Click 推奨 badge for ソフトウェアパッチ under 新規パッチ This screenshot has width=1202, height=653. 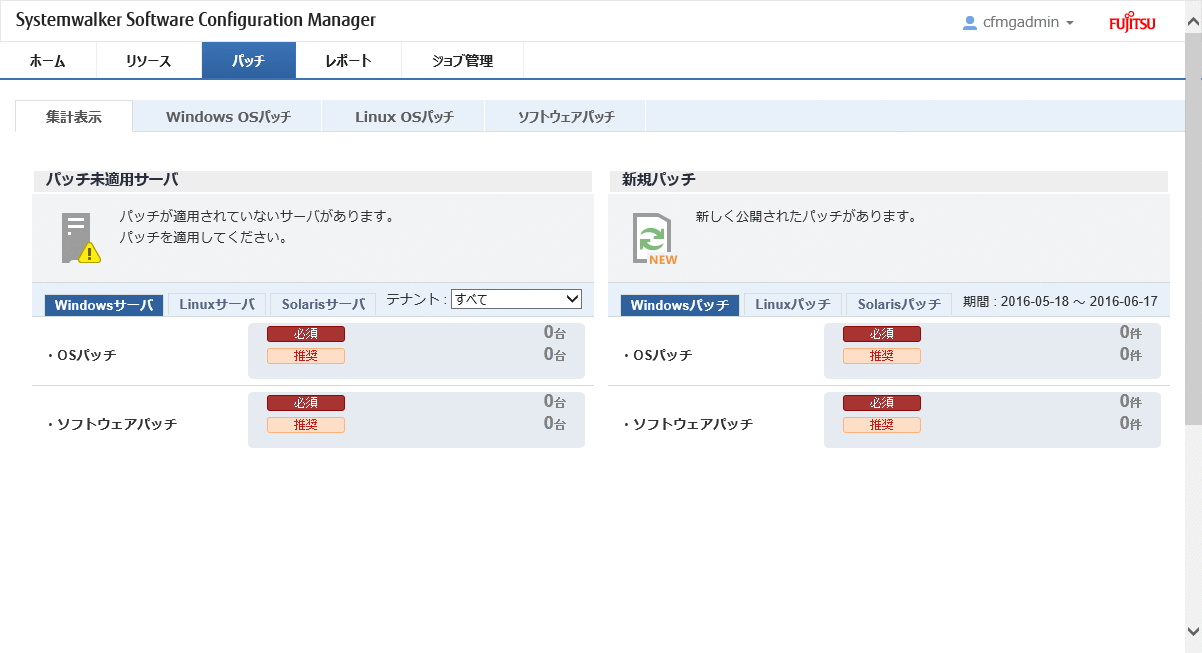882,425
